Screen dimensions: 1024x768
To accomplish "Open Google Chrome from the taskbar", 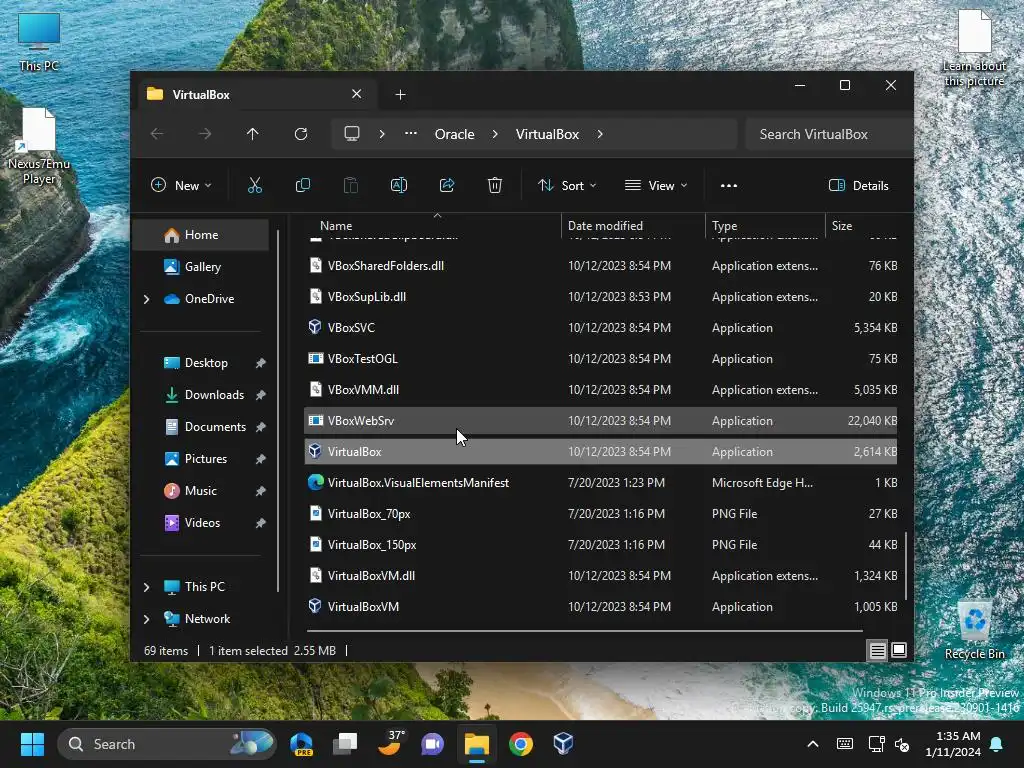I will [520, 743].
